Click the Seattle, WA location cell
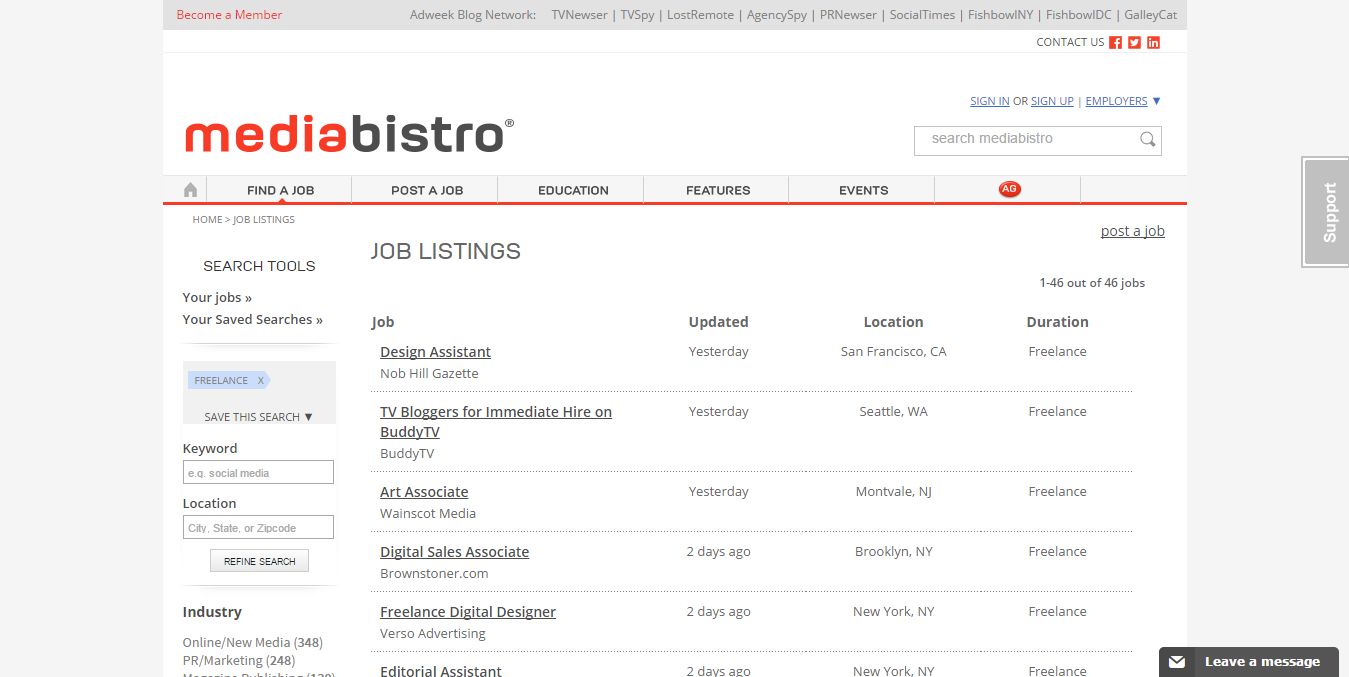This screenshot has width=1349, height=677. pyautogui.click(x=893, y=412)
